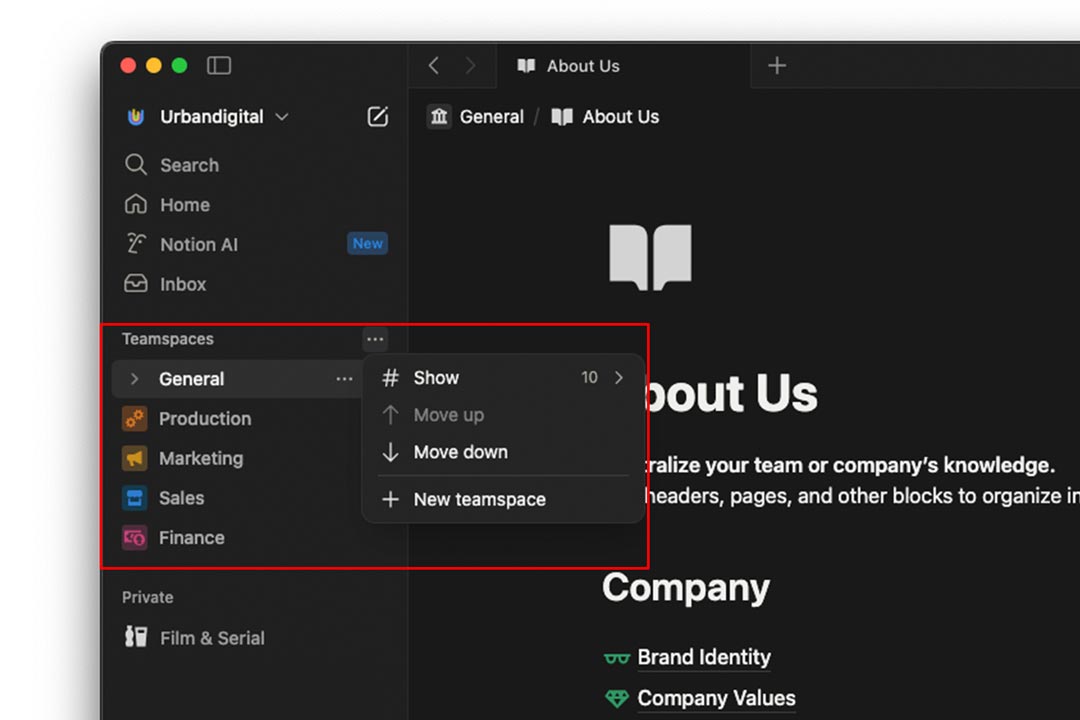Choose Move down in context menu
Viewport: 1080px width, 720px height.
pyautogui.click(x=503, y=452)
